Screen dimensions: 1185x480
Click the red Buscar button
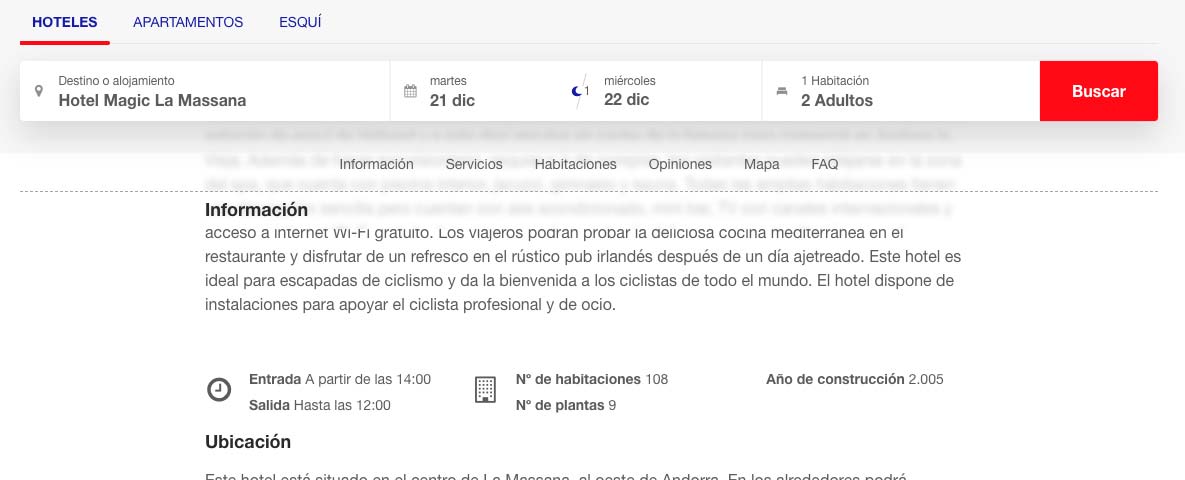1099,91
